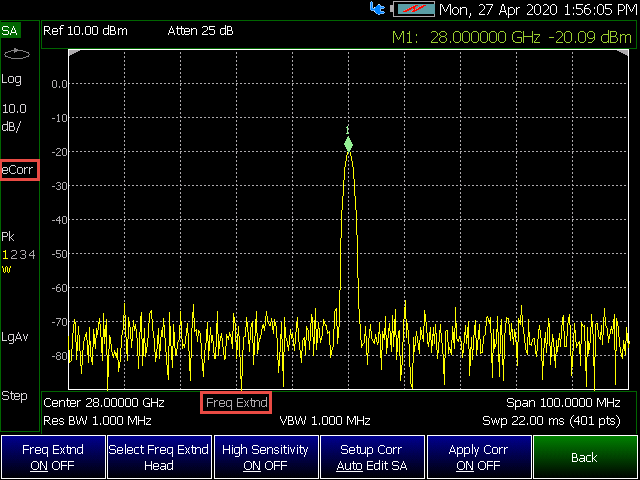Screen dimensions: 640x480
Task: Click the -80 y-axis label
Action: [x=59, y=356]
